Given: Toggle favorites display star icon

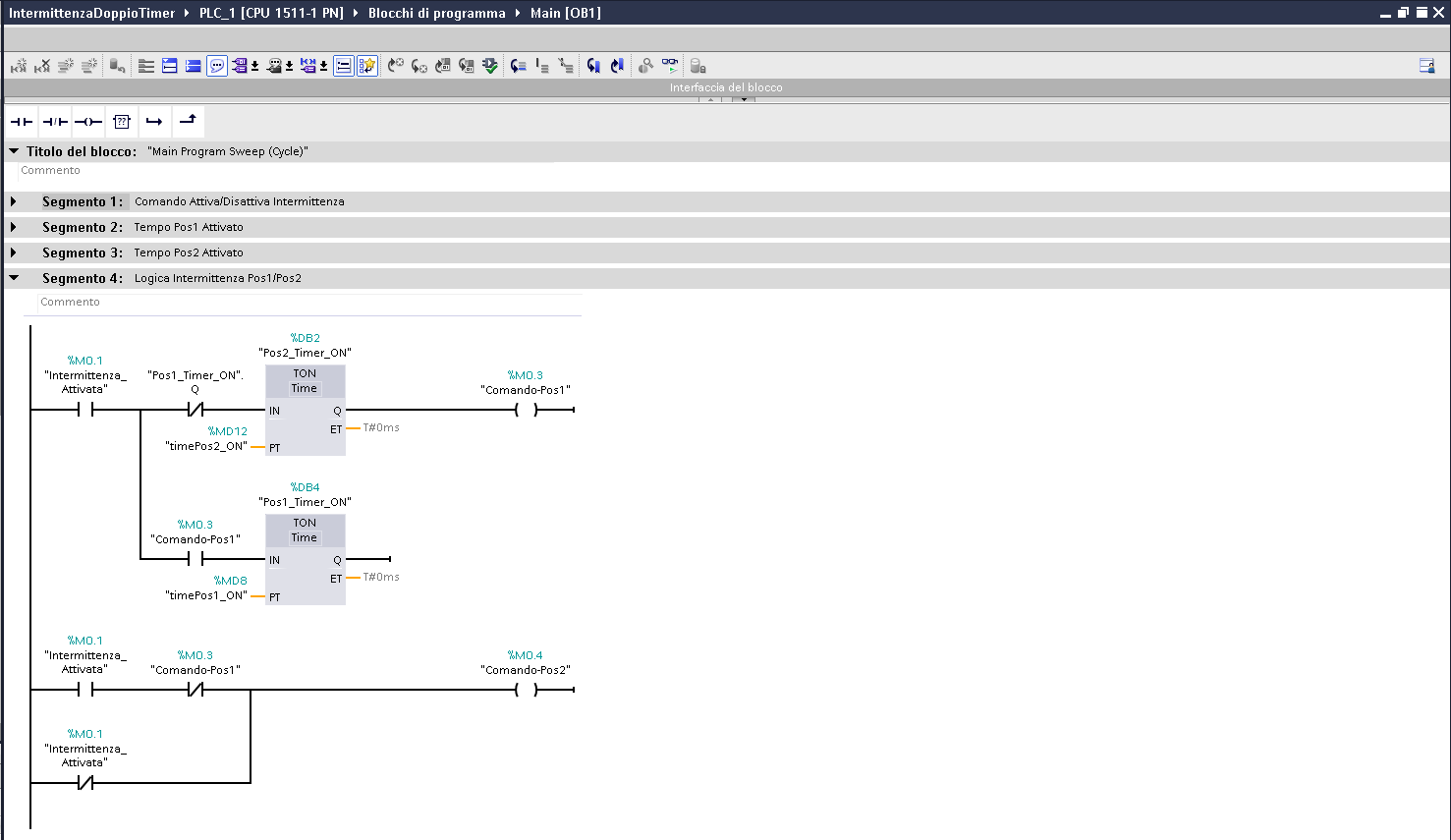Looking at the screenshot, I should coord(366,66).
